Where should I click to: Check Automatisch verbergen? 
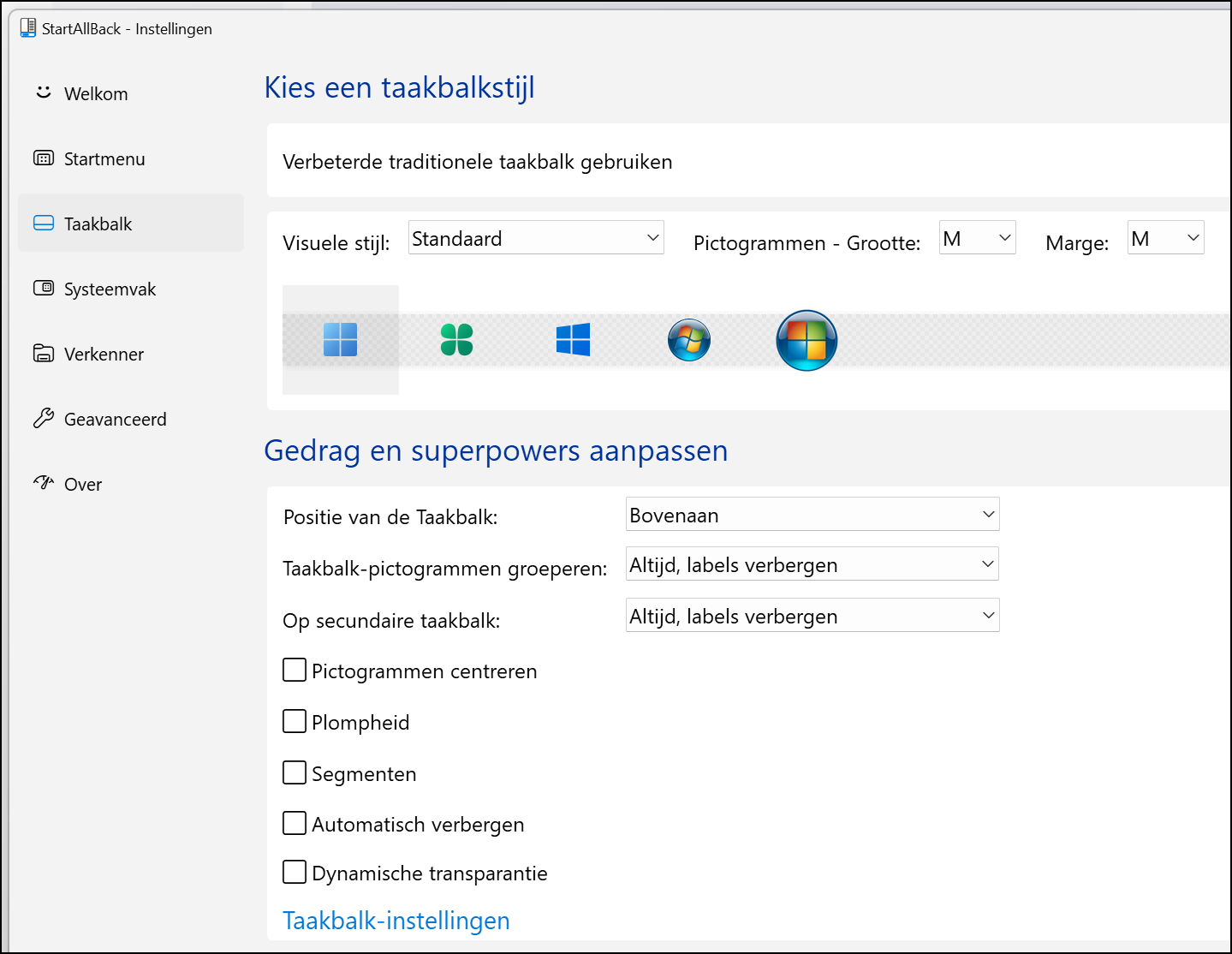tap(295, 824)
